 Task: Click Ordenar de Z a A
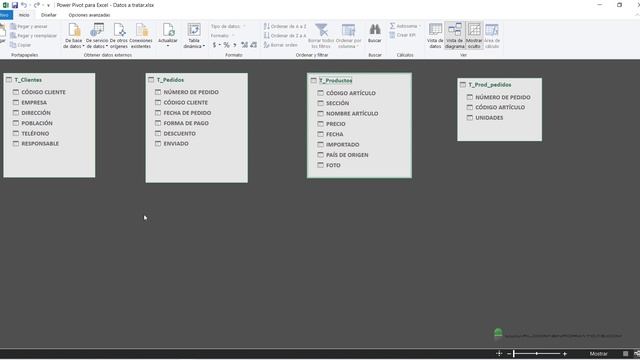[x=285, y=36]
